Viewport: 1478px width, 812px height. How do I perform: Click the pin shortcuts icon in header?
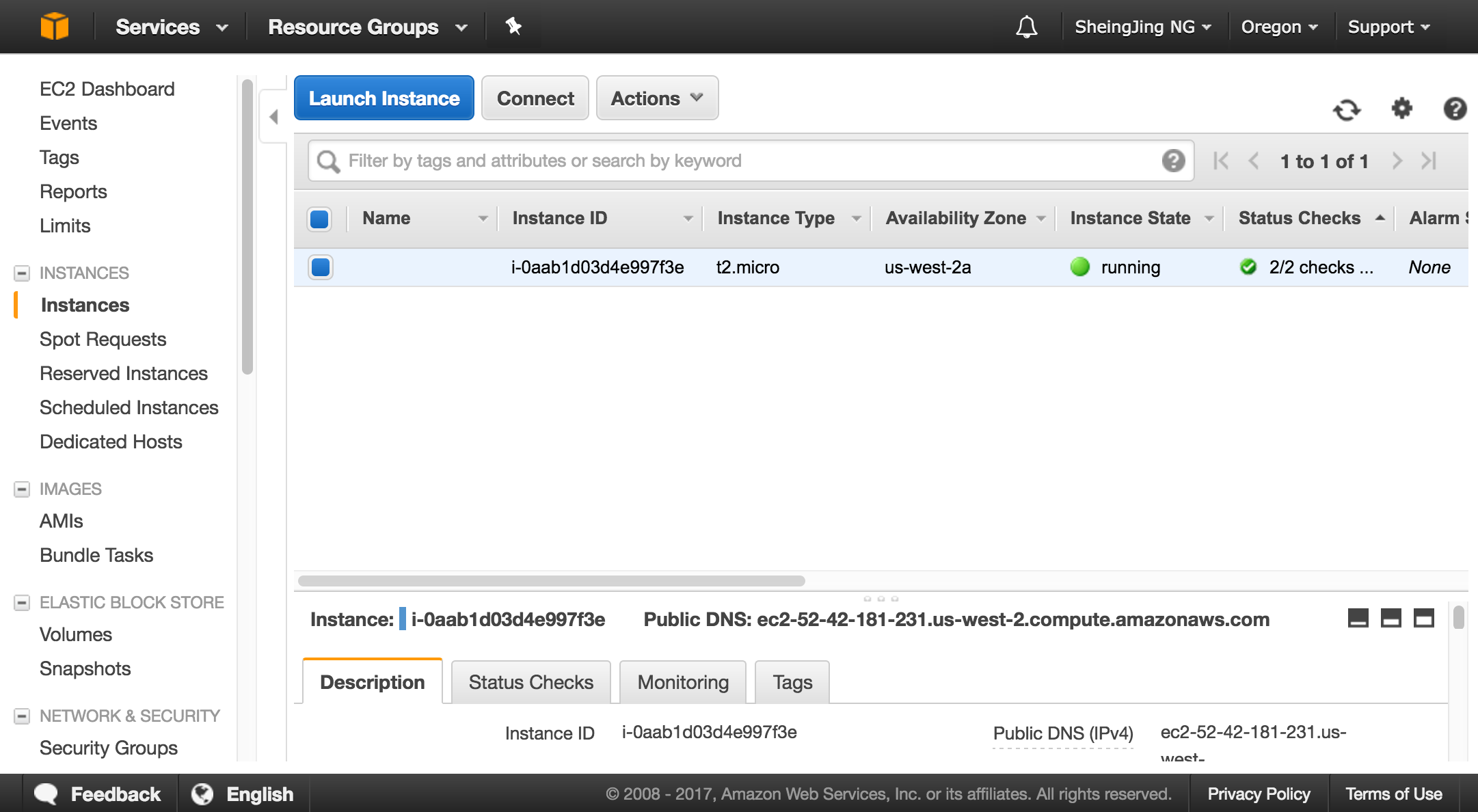513,27
